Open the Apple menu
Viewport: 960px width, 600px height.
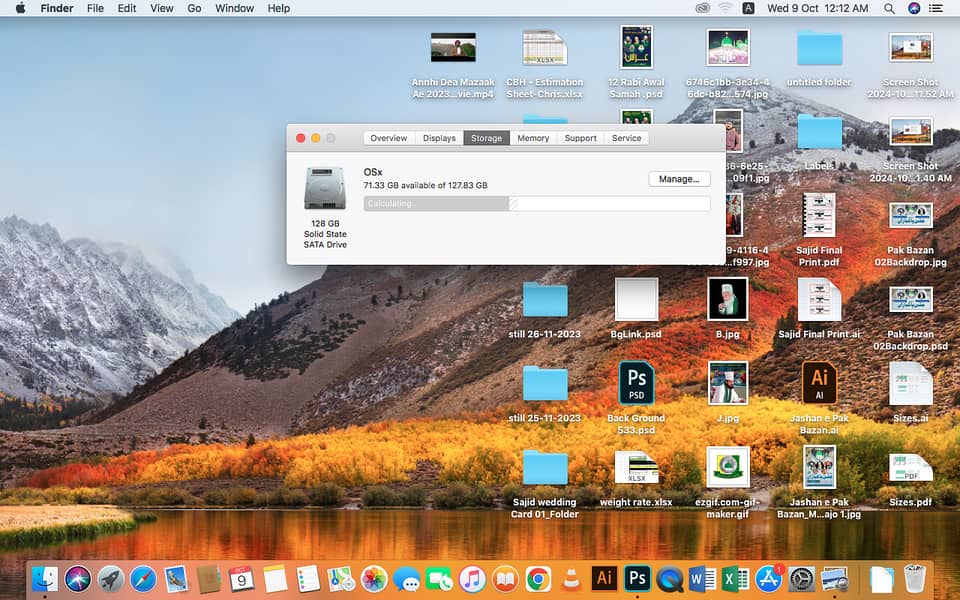pos(20,8)
